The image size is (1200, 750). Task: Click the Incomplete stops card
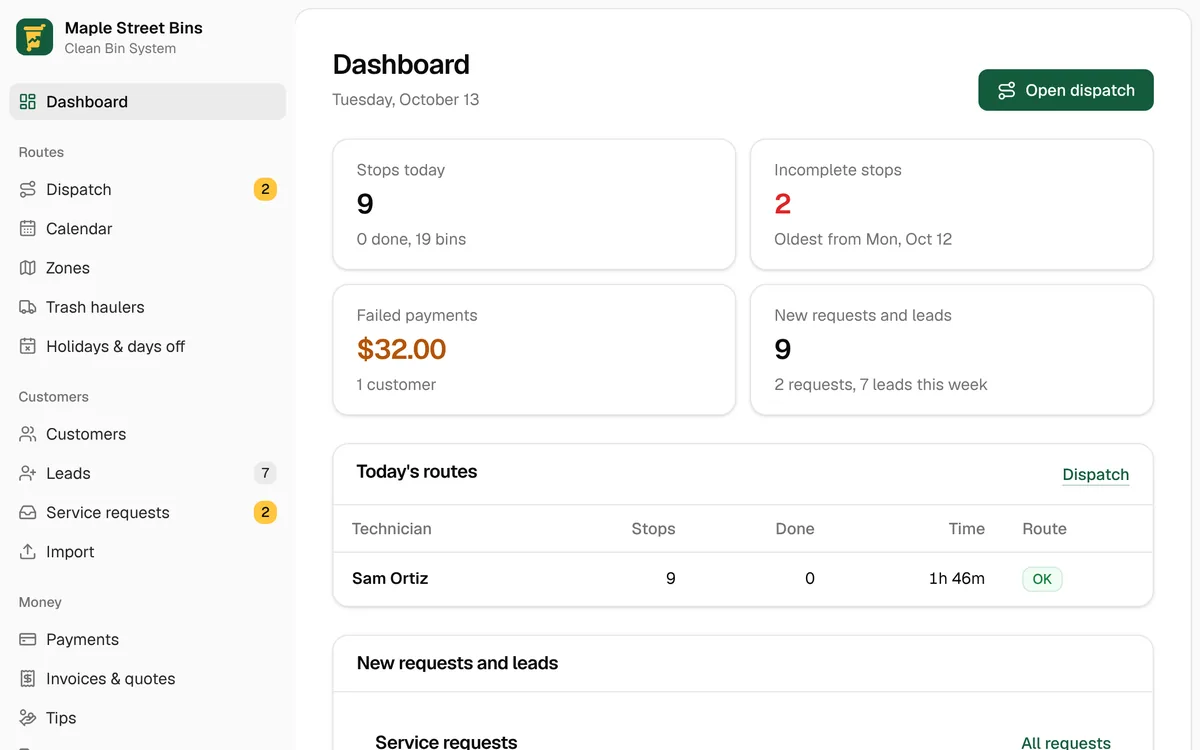click(952, 204)
